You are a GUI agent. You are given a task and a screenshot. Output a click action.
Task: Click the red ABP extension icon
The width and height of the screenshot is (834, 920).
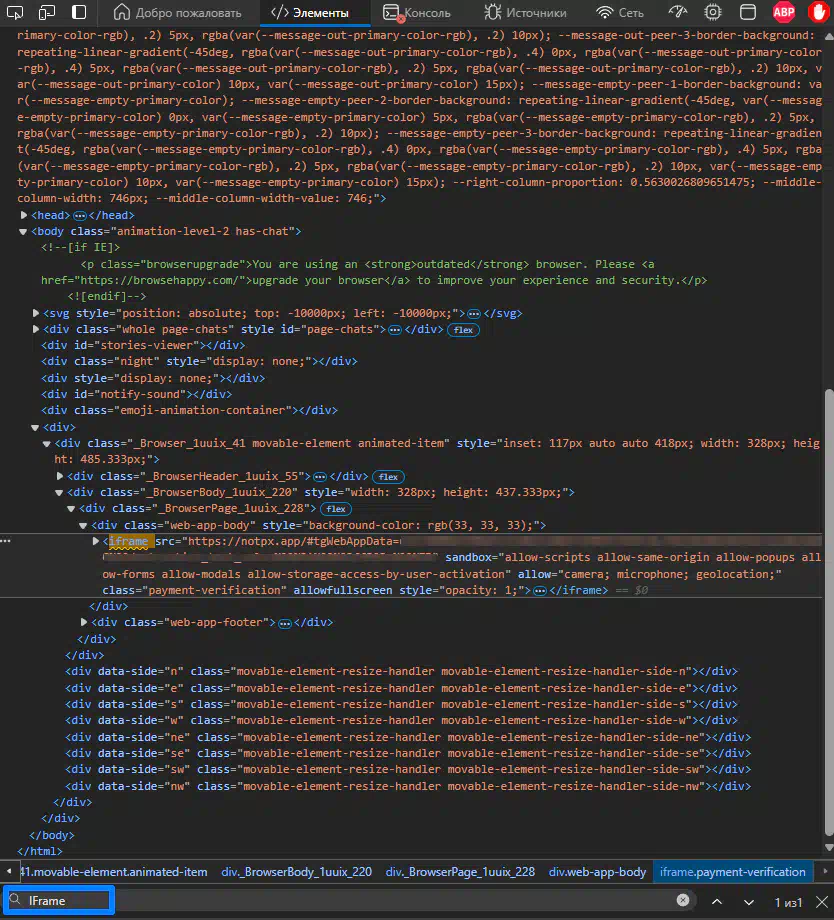click(784, 13)
